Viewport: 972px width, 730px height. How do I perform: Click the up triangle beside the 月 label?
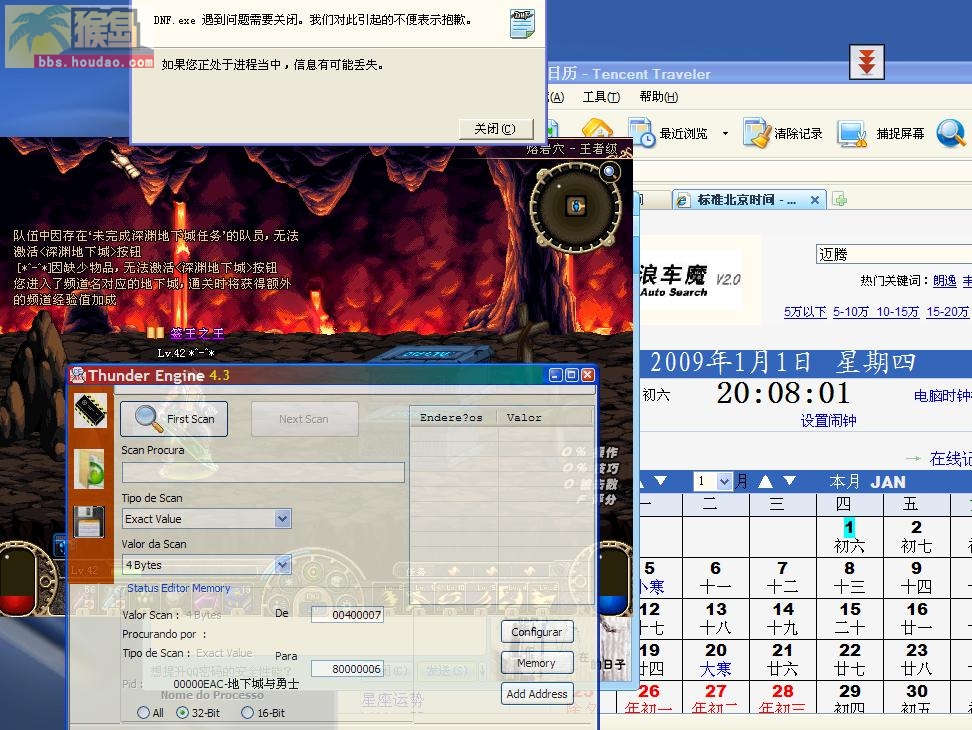pyautogui.click(x=766, y=481)
